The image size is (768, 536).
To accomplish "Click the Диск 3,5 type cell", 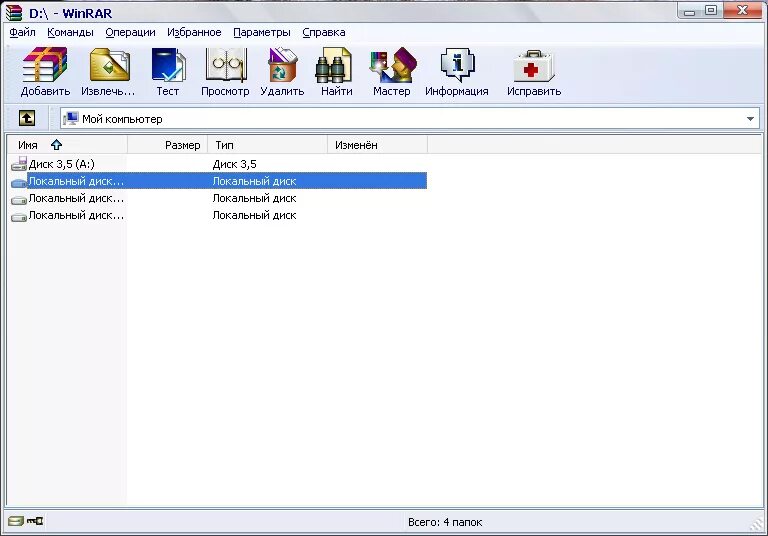I will tap(235, 164).
